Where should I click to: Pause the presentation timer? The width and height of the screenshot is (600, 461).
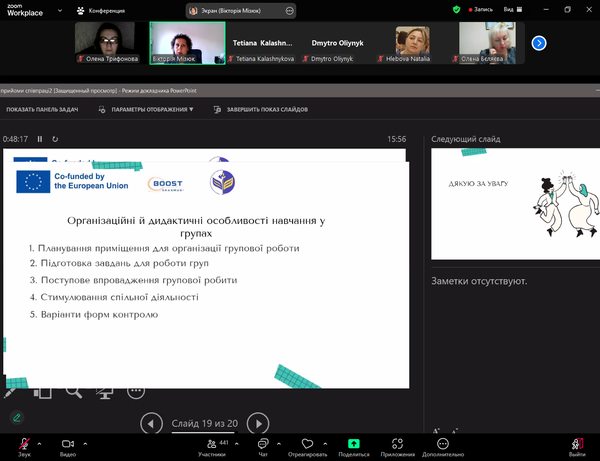point(40,139)
